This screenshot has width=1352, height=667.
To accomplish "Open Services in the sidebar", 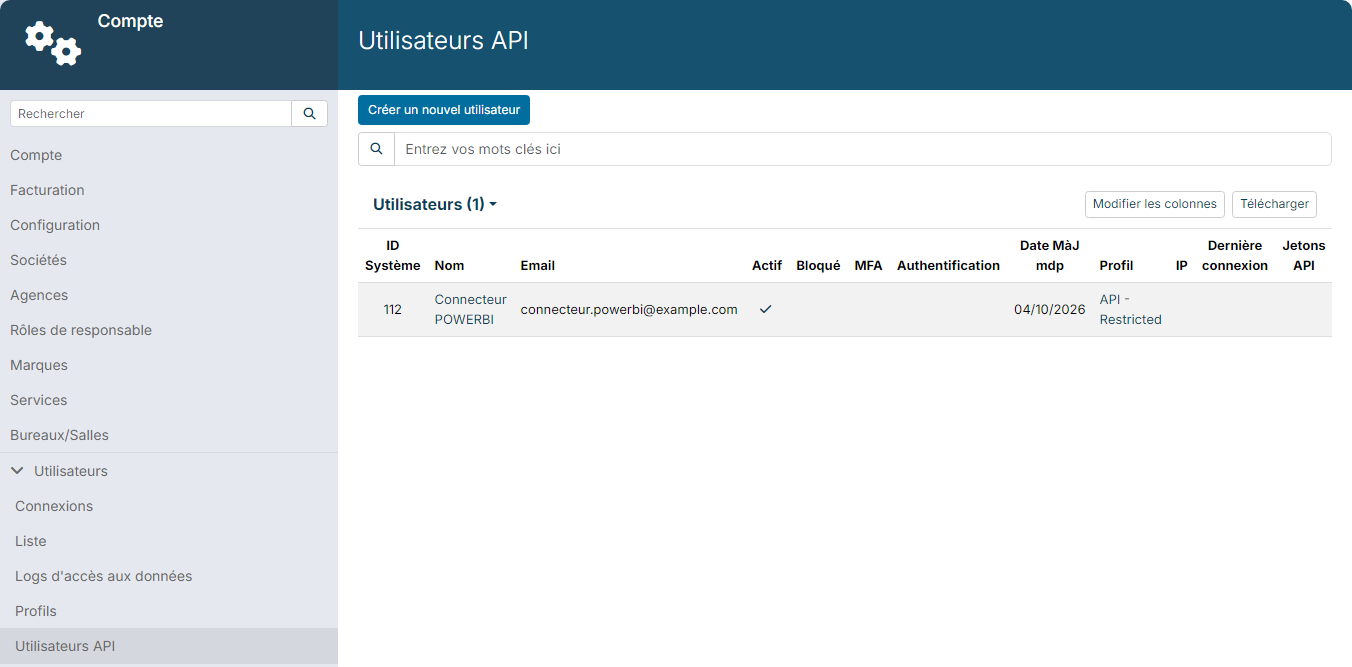I will (39, 400).
